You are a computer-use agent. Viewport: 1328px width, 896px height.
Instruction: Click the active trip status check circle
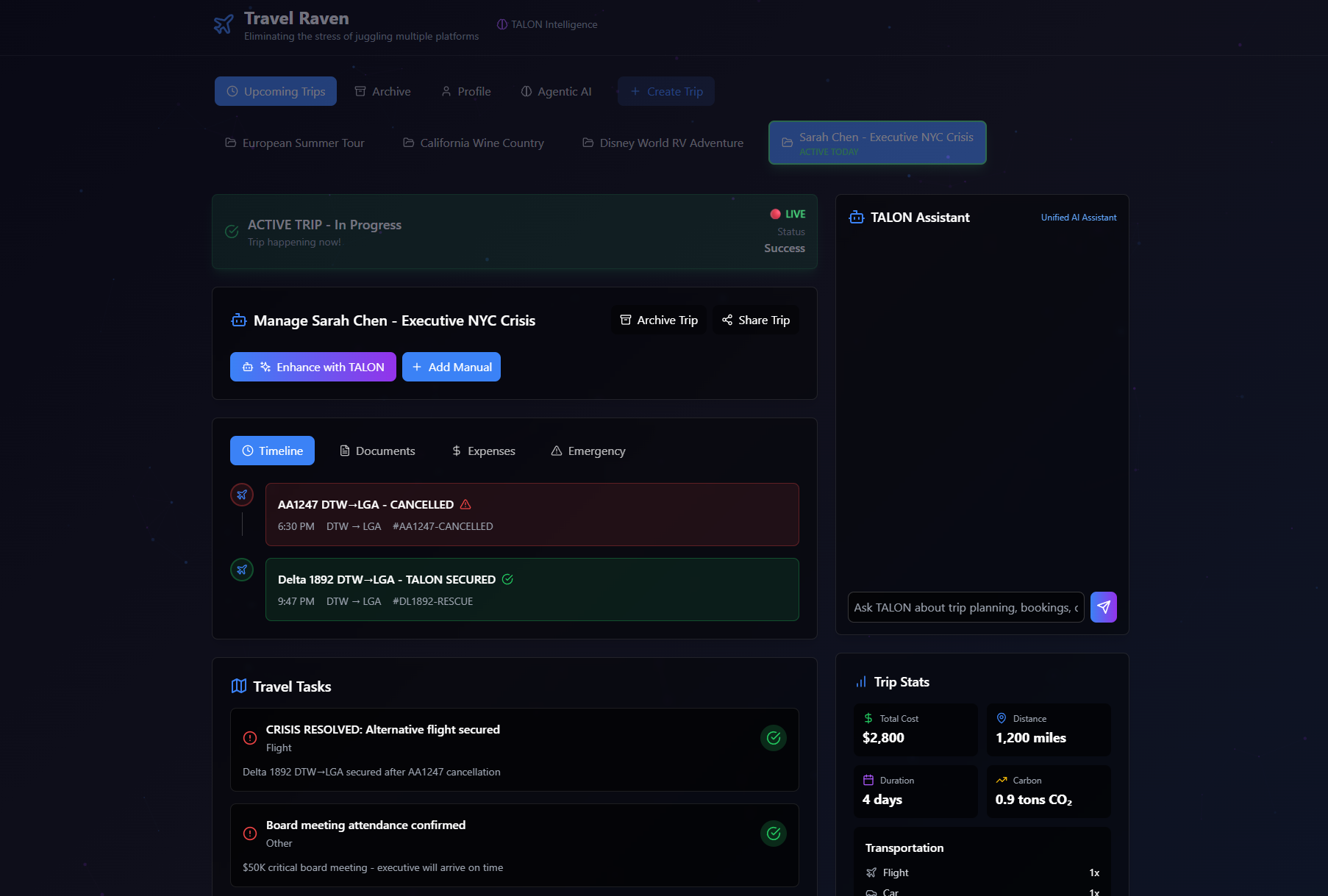(x=232, y=232)
